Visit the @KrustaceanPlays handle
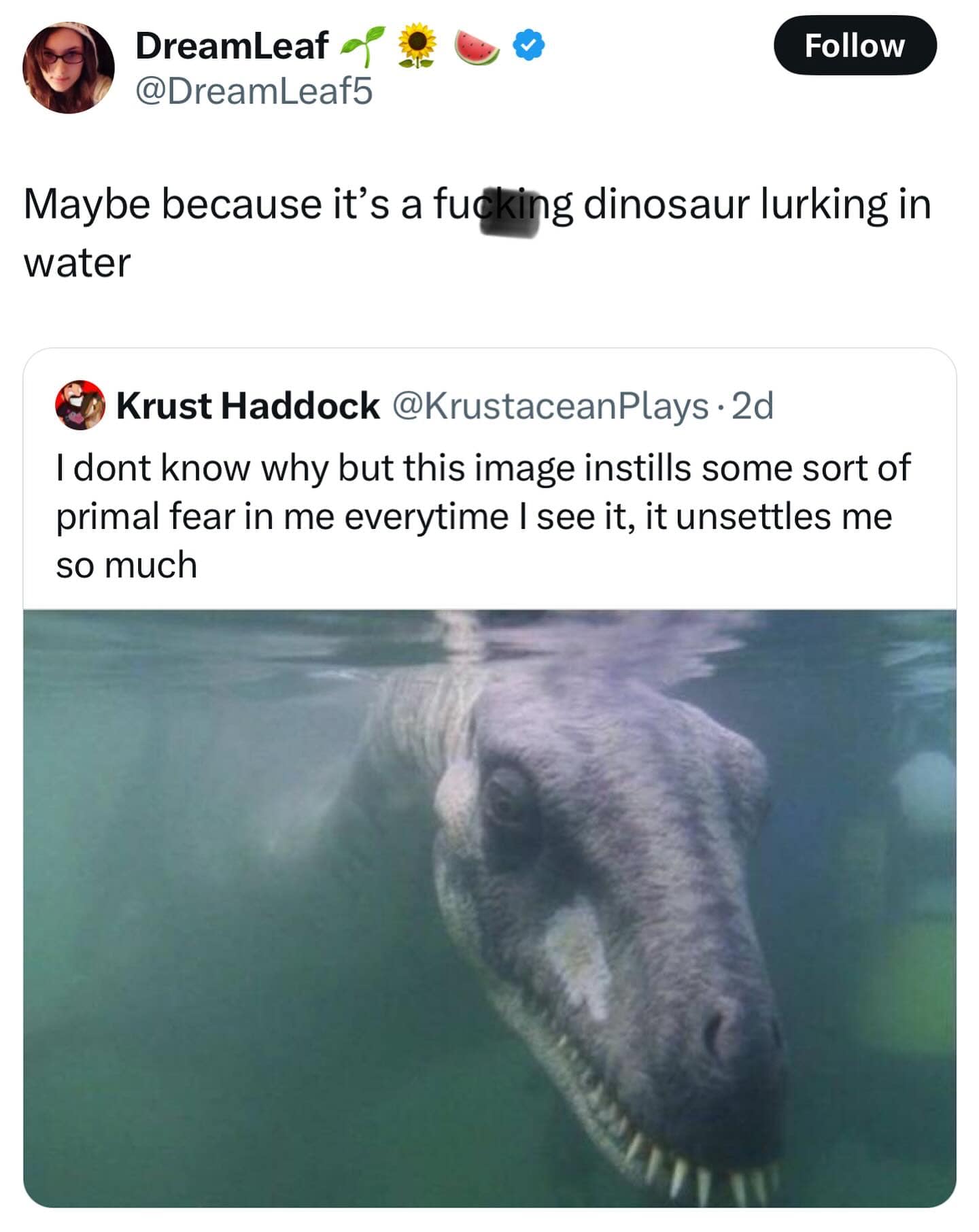The width and height of the screenshot is (979, 1232). (x=551, y=406)
